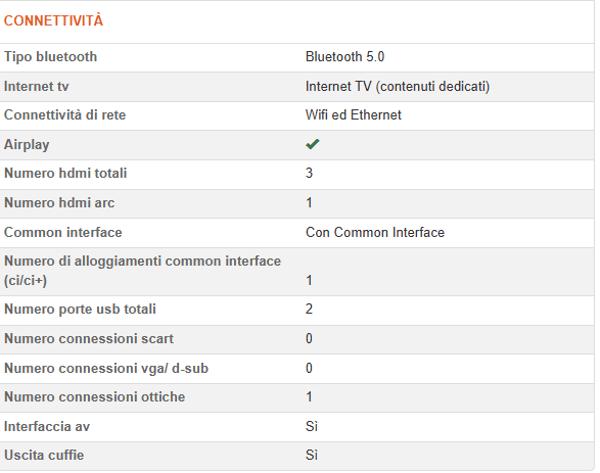600x473 pixels.
Task: Click the green Airplay checkmark icon
Action: tap(313, 145)
